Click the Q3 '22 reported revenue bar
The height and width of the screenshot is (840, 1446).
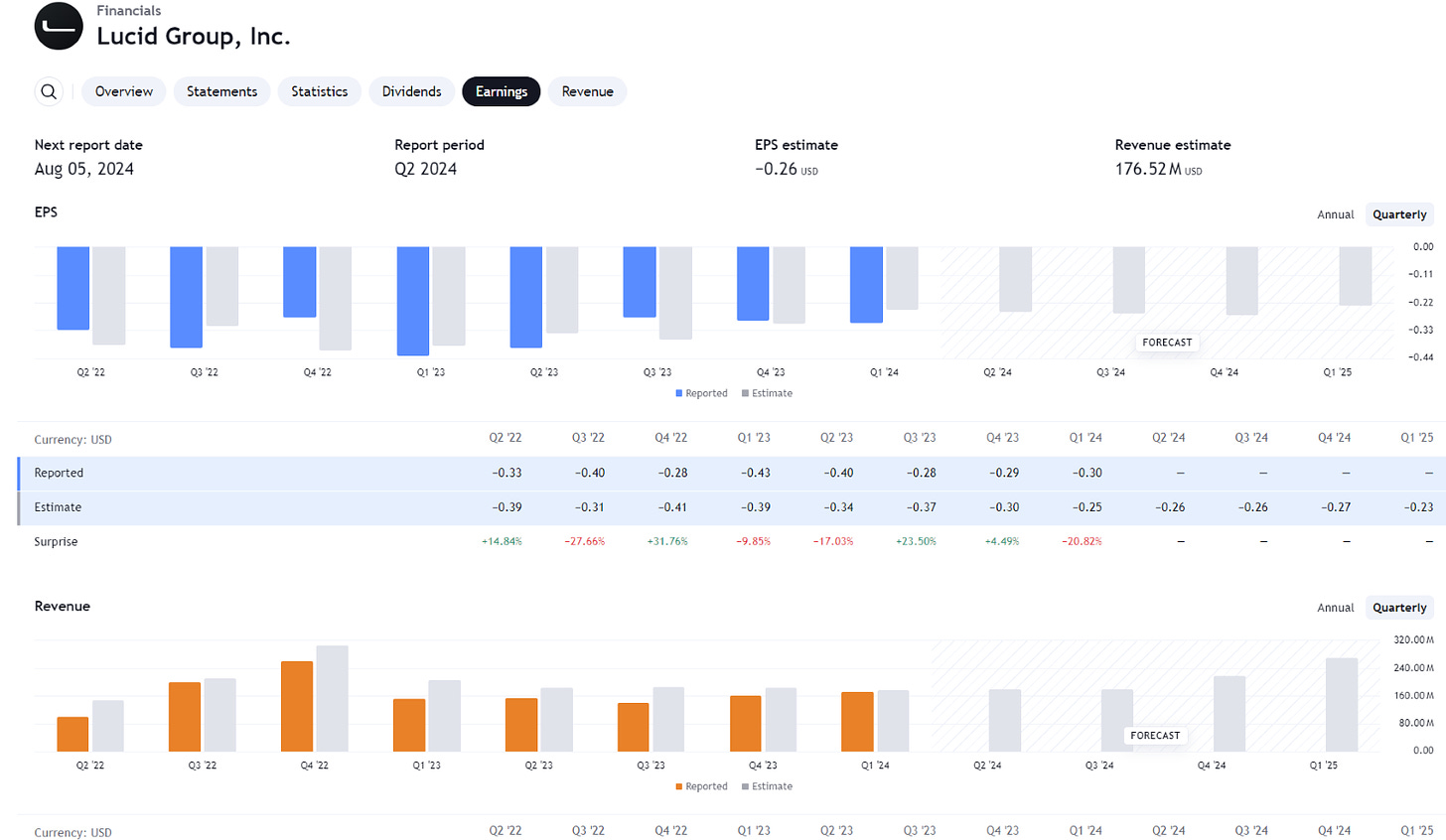click(185, 717)
